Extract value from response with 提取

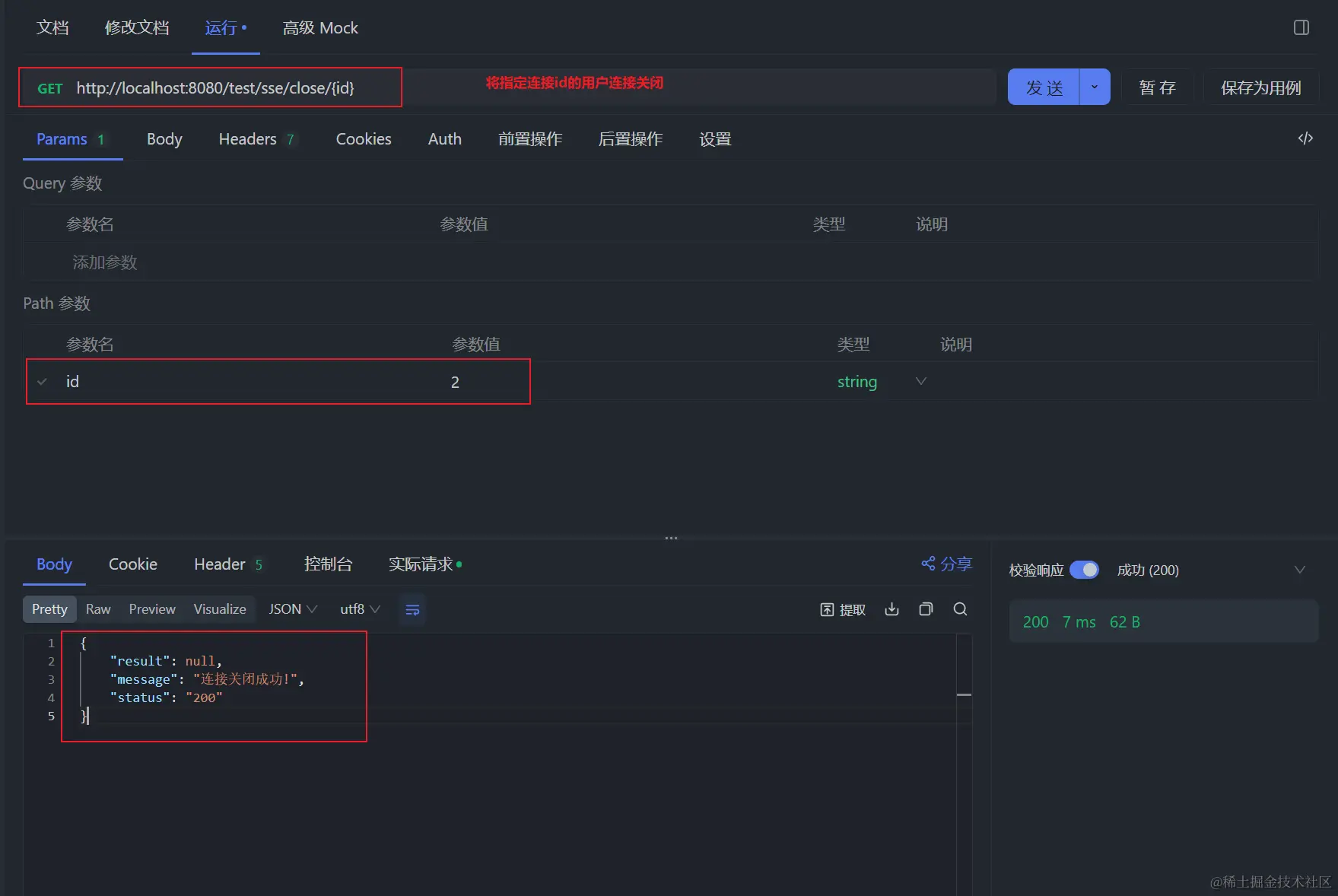pos(843,609)
